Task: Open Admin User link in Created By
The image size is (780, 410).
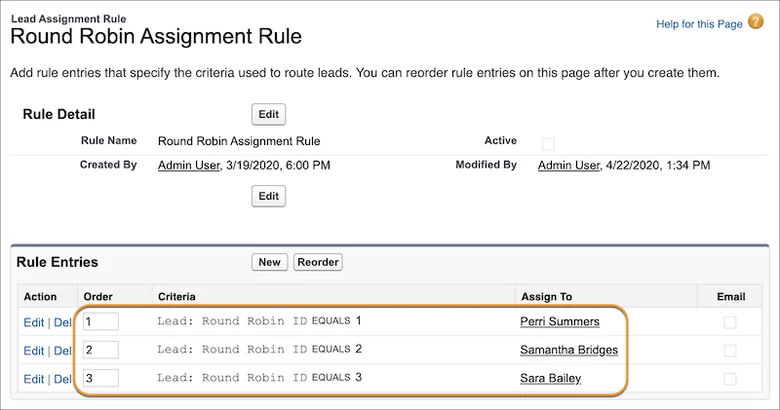Action: (x=189, y=165)
